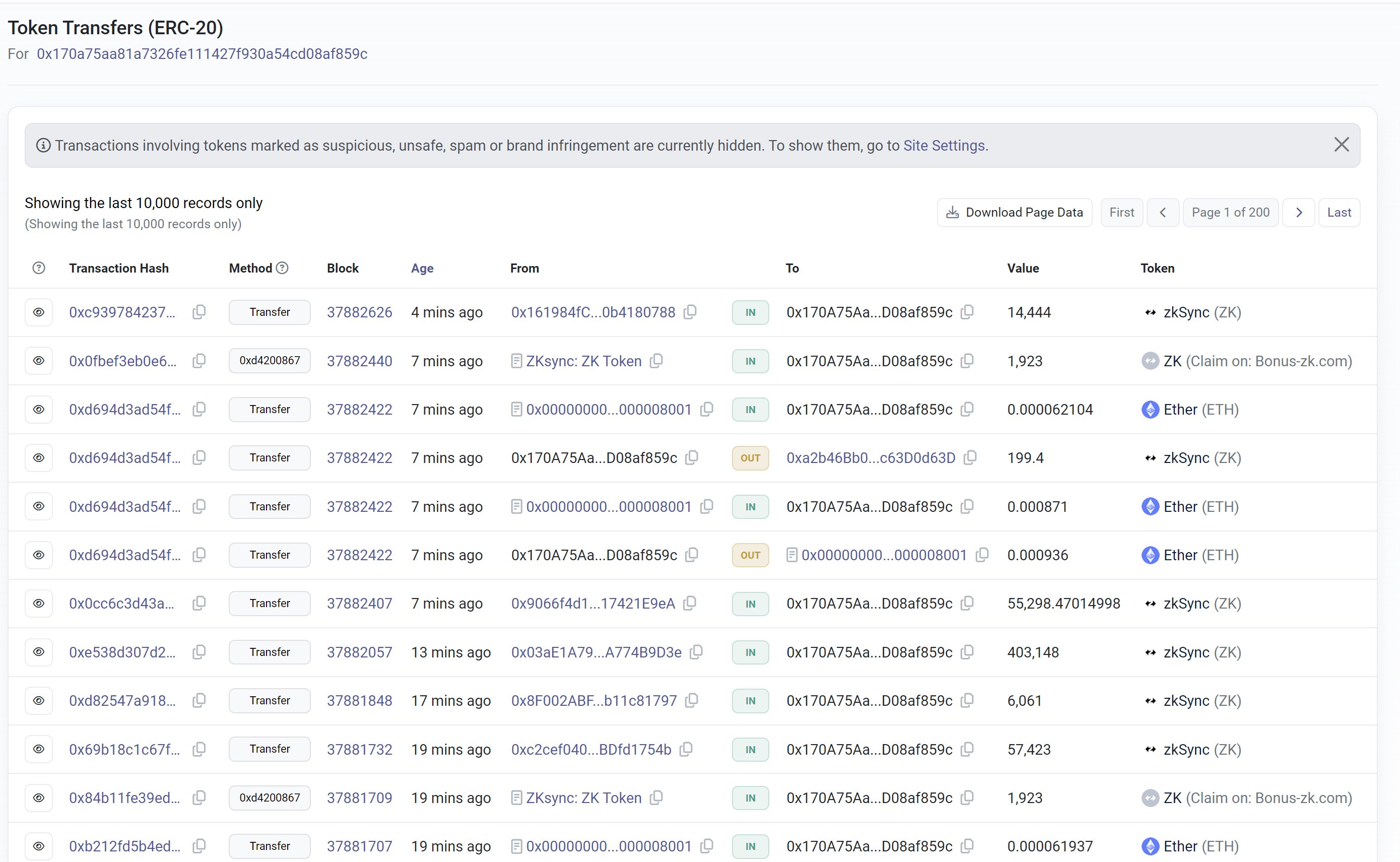Screen dimensions: 1400x862
Task: Open block 37882626
Action: [x=360, y=312]
